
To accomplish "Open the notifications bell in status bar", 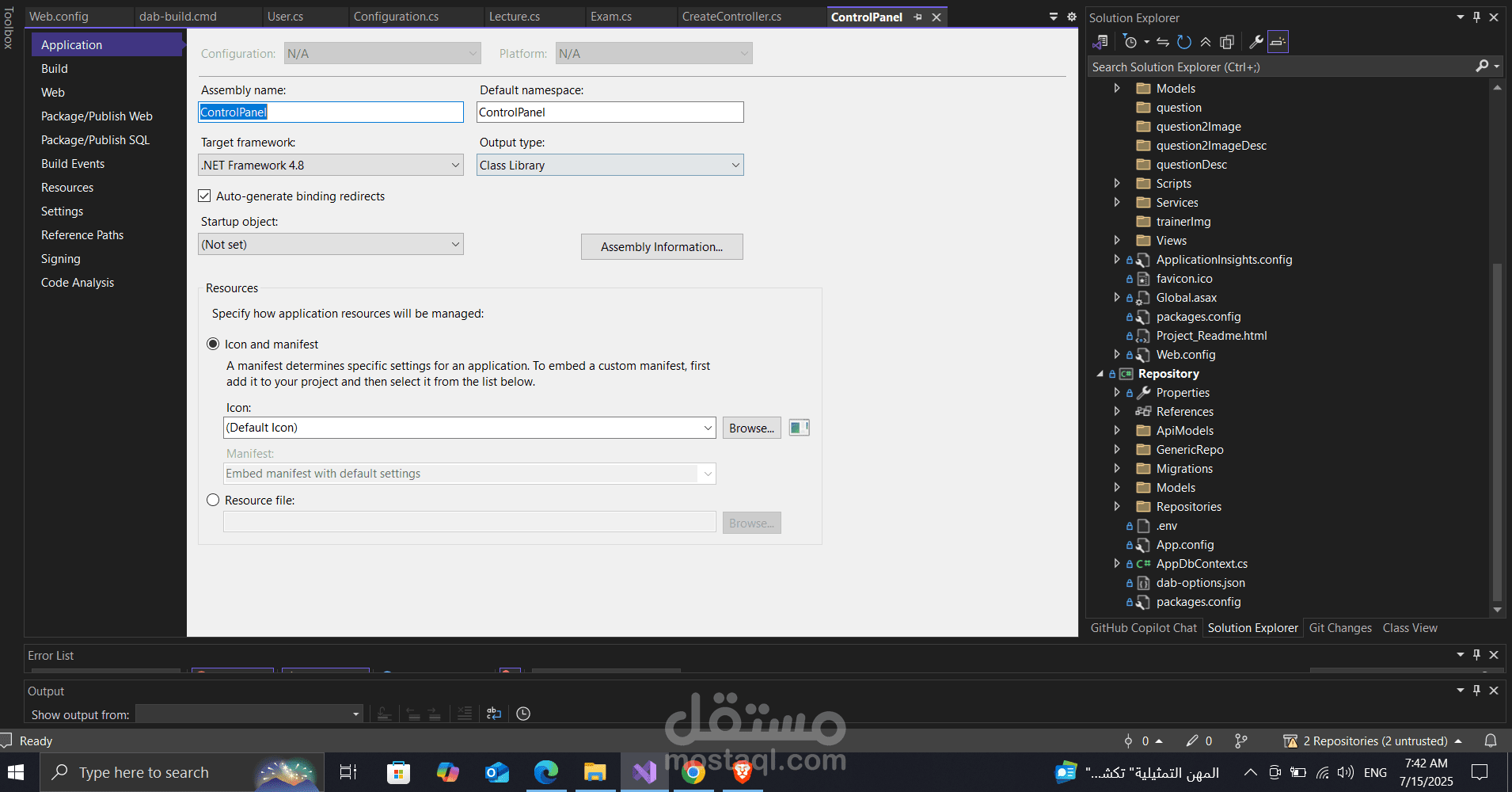I will click(x=1491, y=741).
